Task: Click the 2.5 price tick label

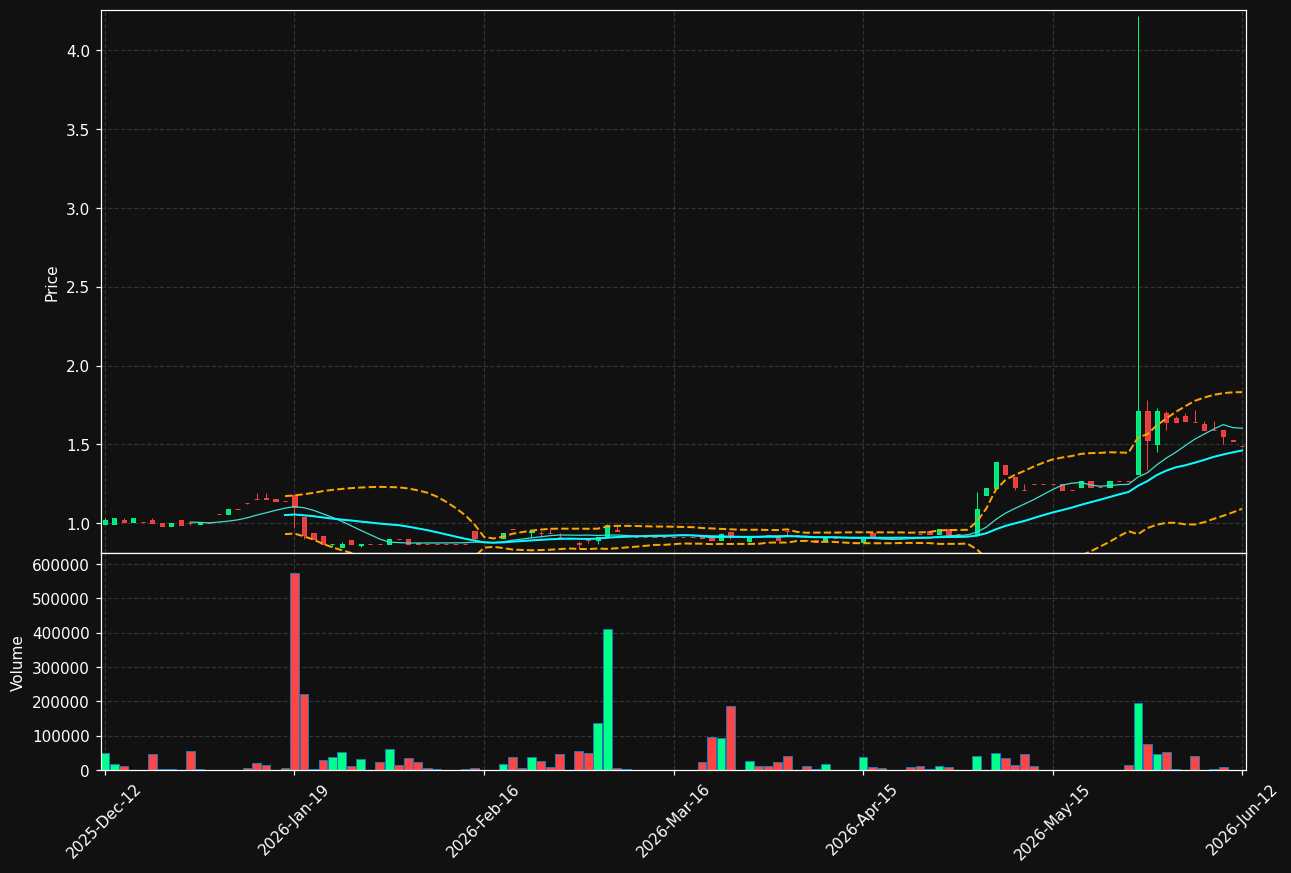Action: point(78,288)
